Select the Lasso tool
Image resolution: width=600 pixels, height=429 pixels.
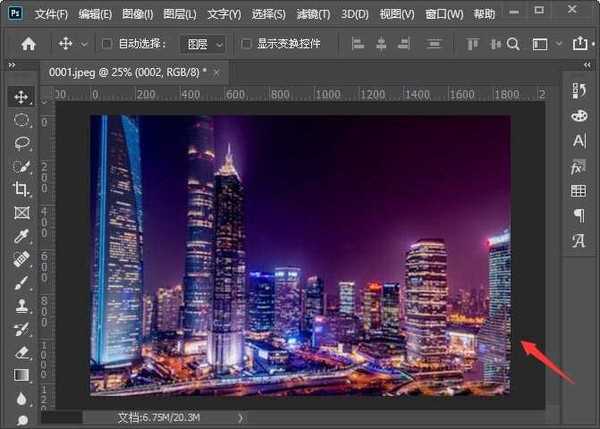(21, 143)
